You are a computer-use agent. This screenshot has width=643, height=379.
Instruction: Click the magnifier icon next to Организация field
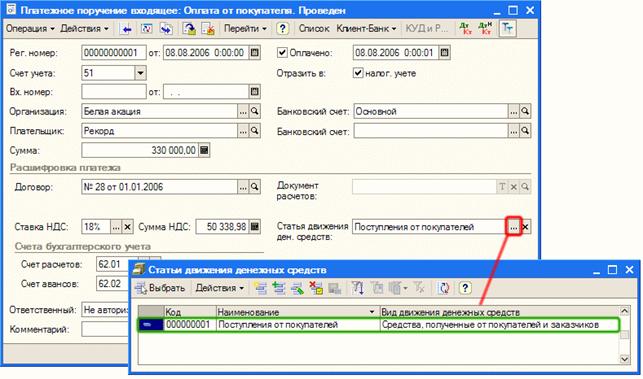(255, 111)
